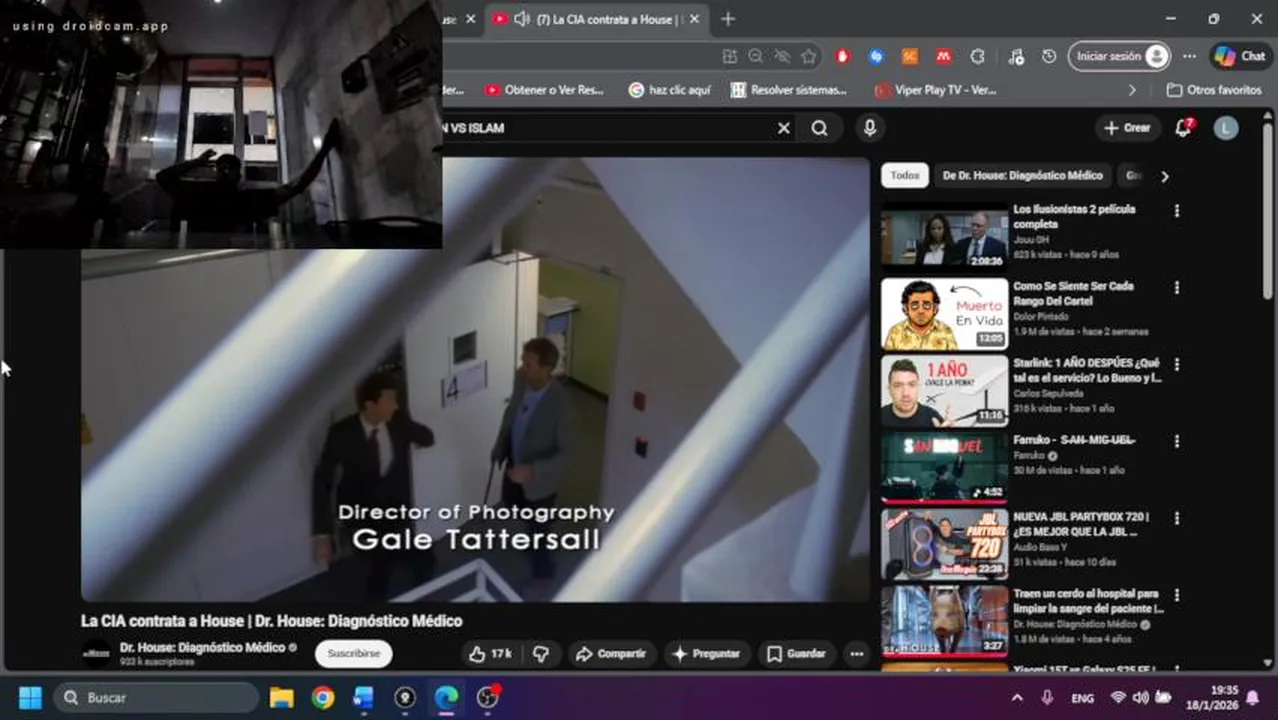Image resolution: width=1278 pixels, height=720 pixels.
Task: Click the zoom magnifier icon in address bar
Action: click(x=756, y=57)
